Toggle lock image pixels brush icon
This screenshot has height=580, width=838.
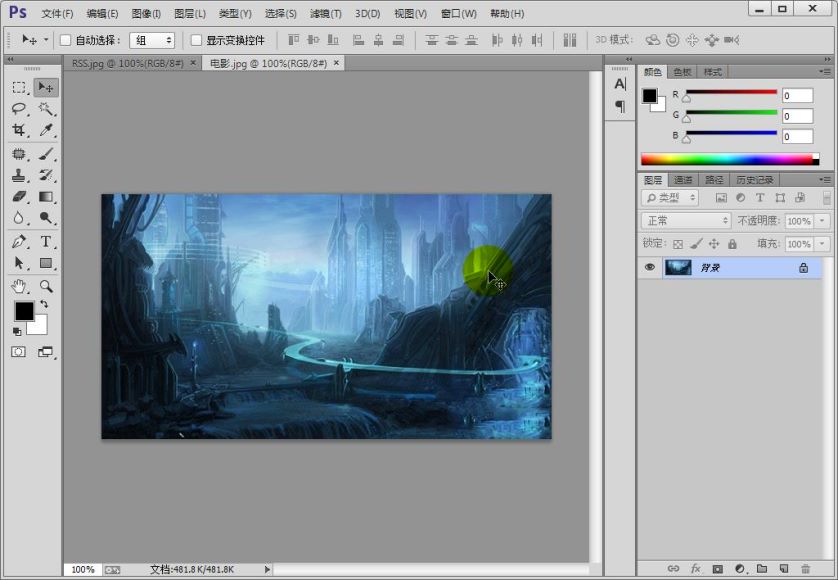(x=696, y=244)
